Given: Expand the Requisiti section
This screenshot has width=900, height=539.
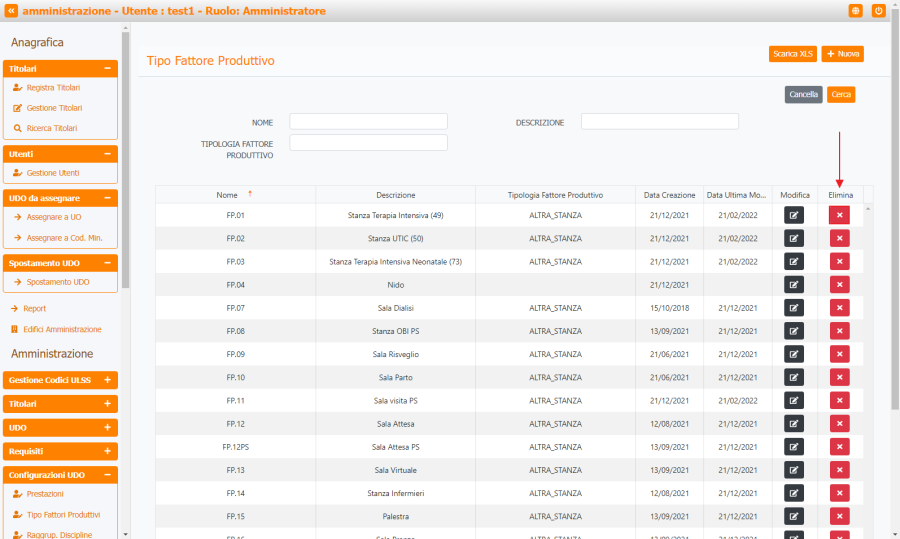Looking at the screenshot, I should pos(107,451).
